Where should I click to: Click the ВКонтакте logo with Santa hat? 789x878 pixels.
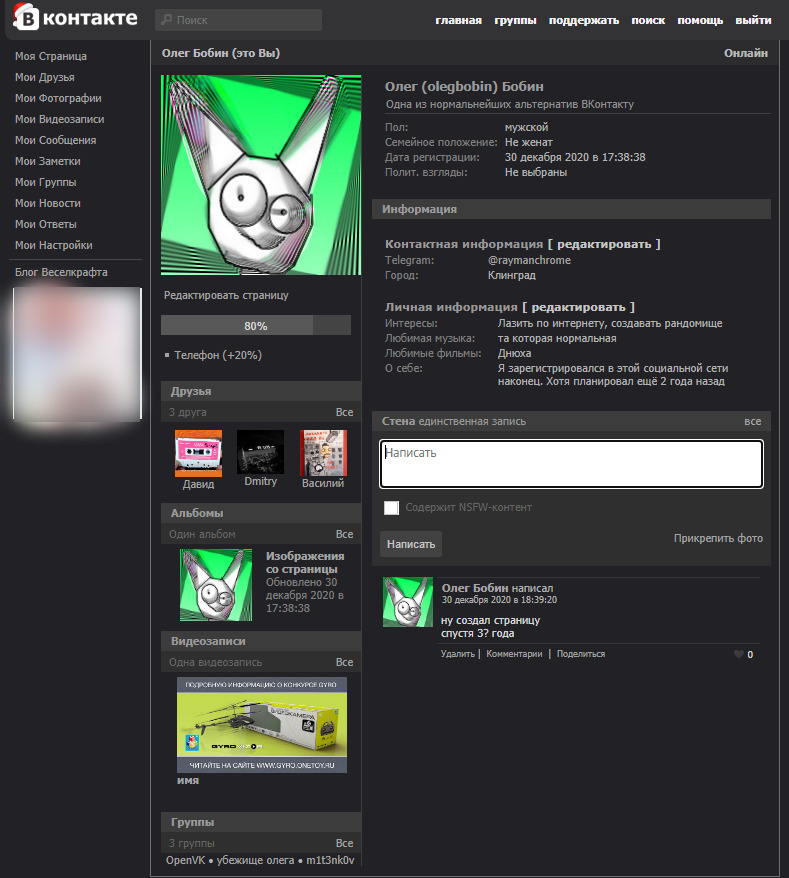point(76,17)
